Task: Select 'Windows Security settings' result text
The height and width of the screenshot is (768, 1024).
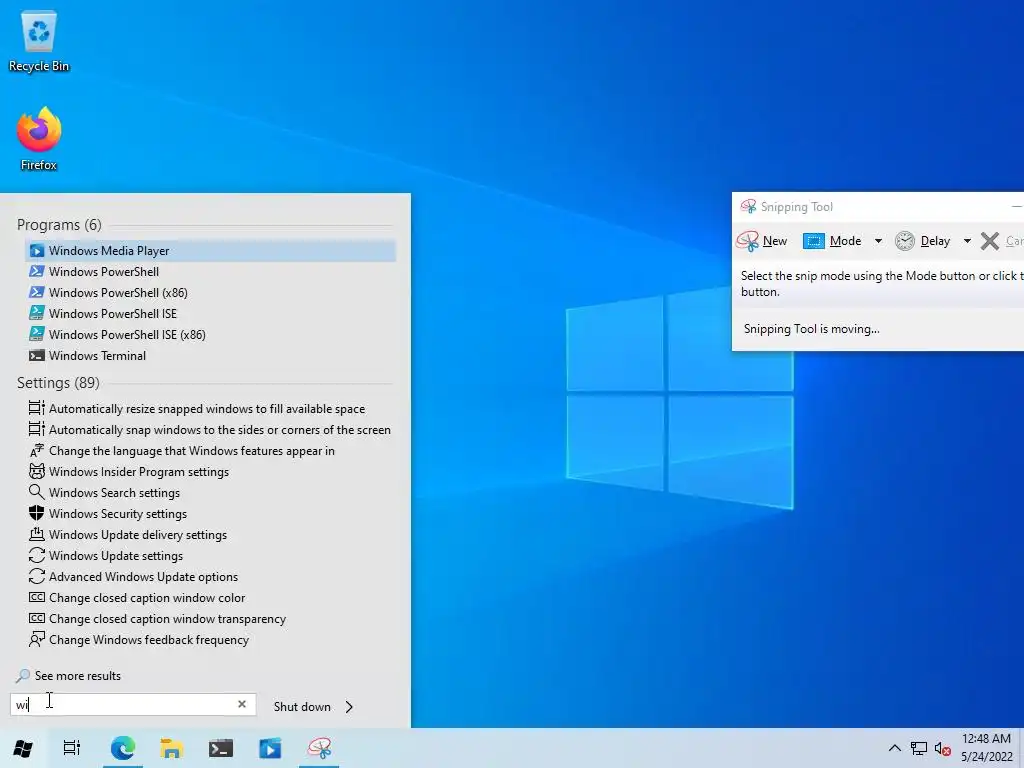Action: click(118, 514)
